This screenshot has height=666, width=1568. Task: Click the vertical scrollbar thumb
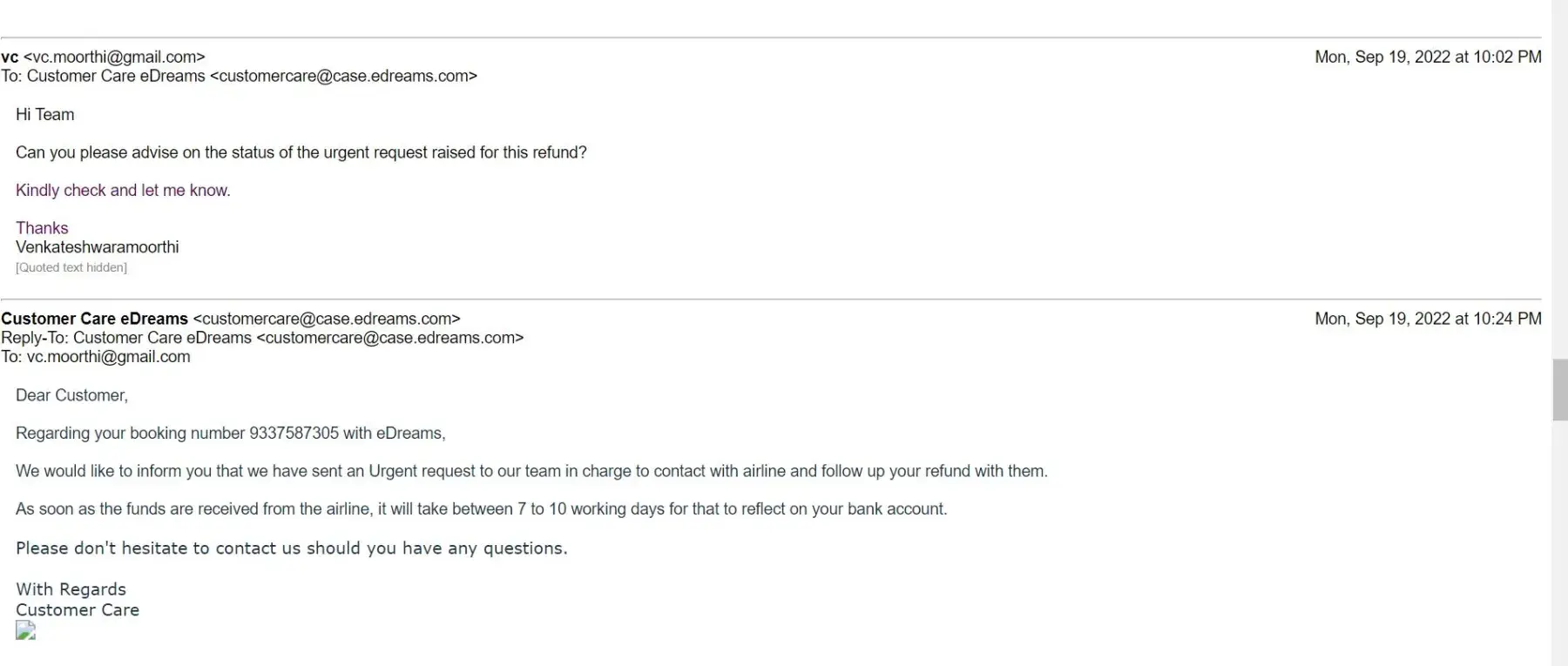[1559, 389]
